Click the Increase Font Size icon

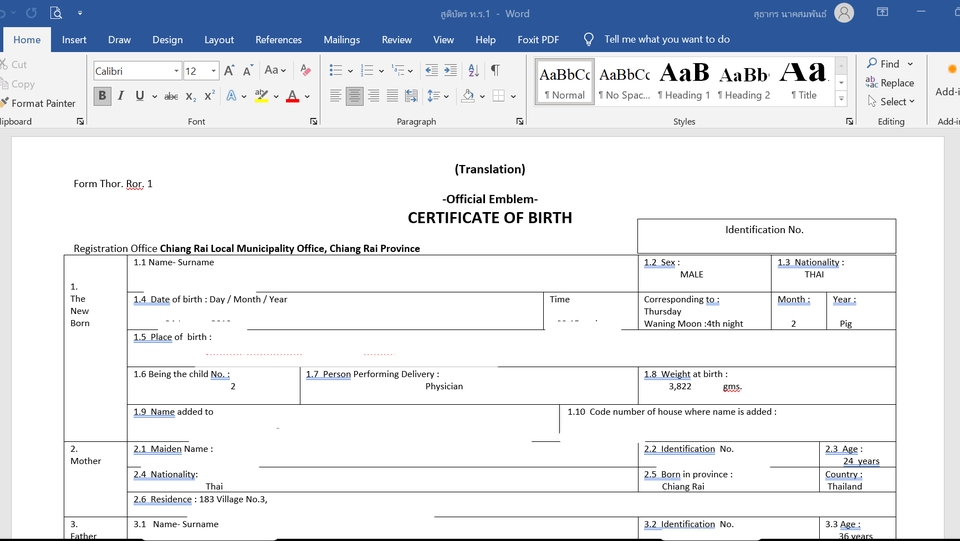pyautogui.click(x=229, y=71)
